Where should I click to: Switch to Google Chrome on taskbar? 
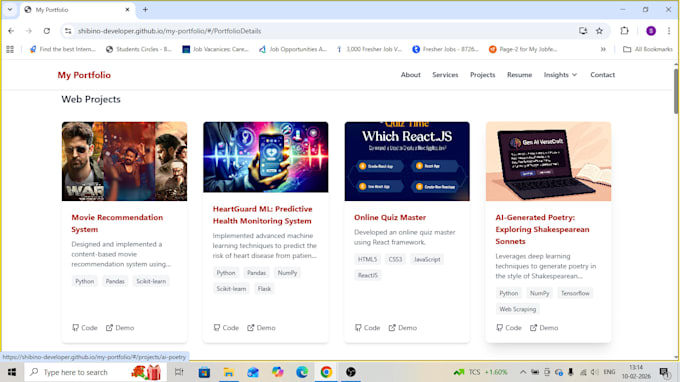click(x=326, y=372)
